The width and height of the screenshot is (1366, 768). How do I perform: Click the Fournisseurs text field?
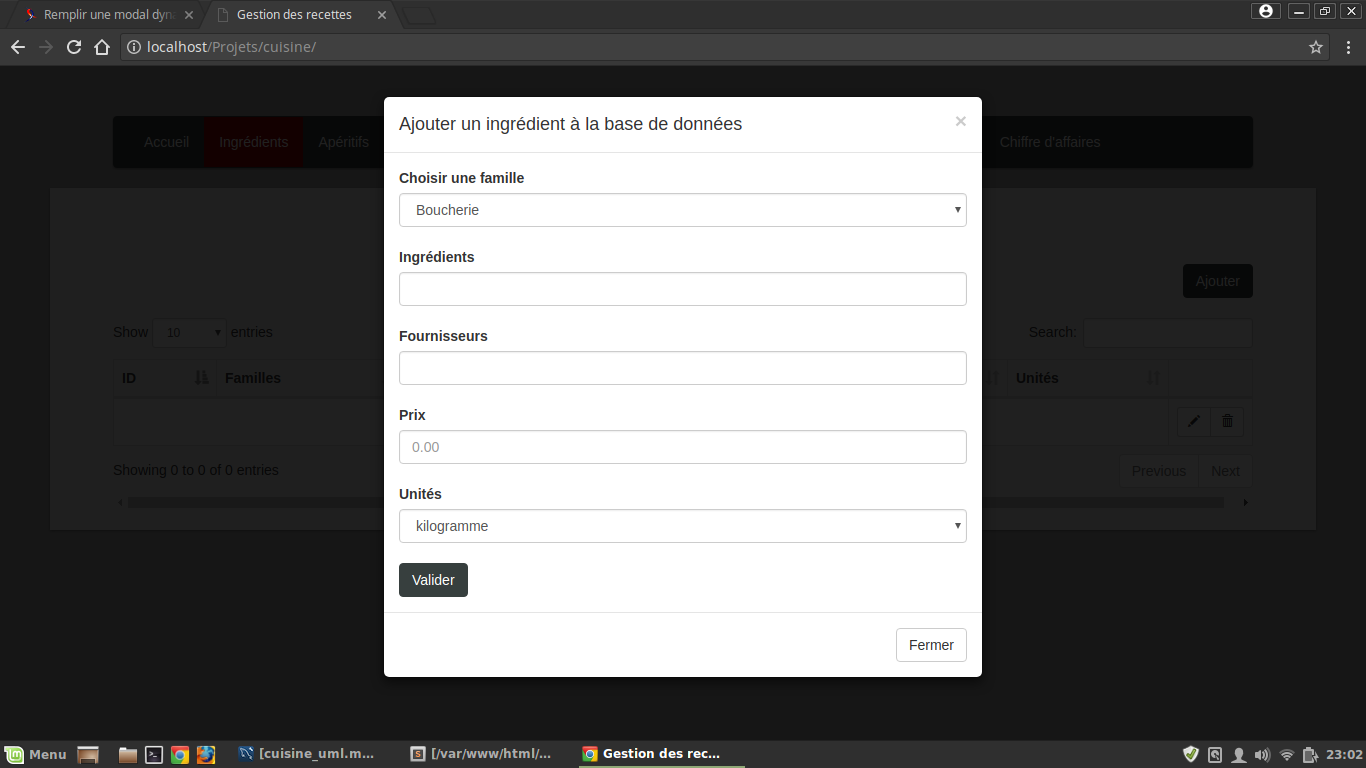(683, 368)
